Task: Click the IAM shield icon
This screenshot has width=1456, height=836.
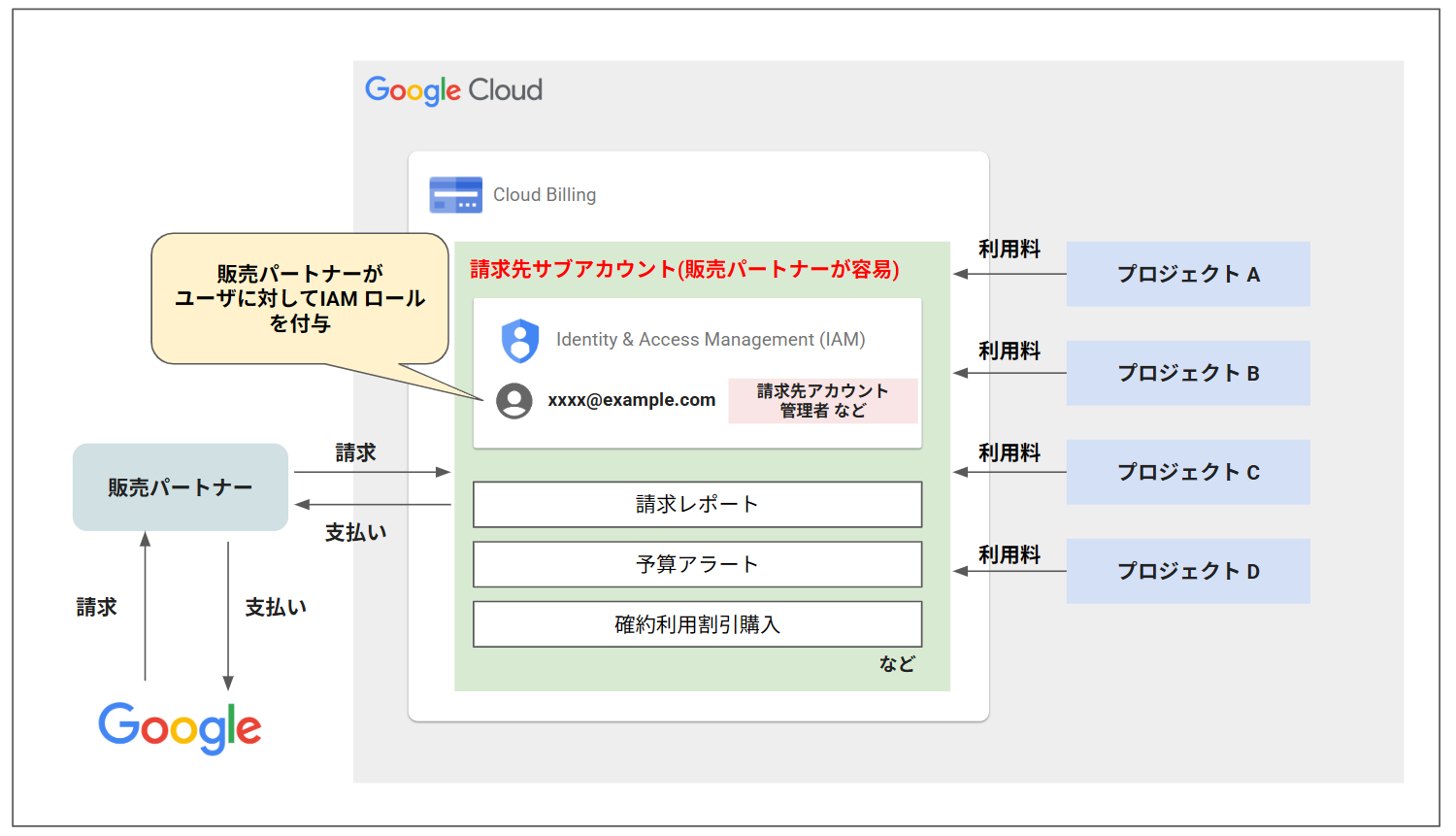Action: coord(520,341)
